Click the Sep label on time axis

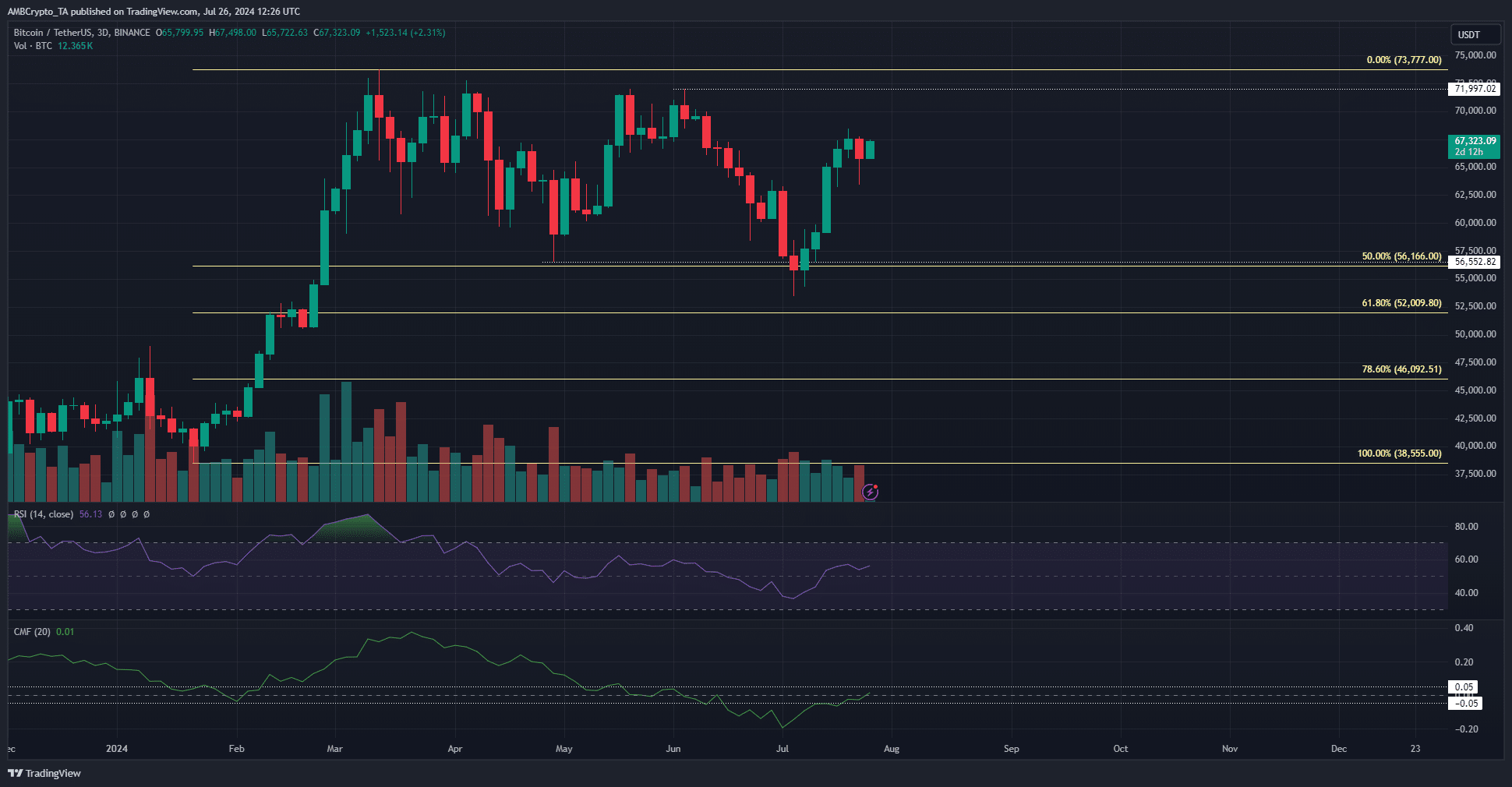(x=1011, y=749)
